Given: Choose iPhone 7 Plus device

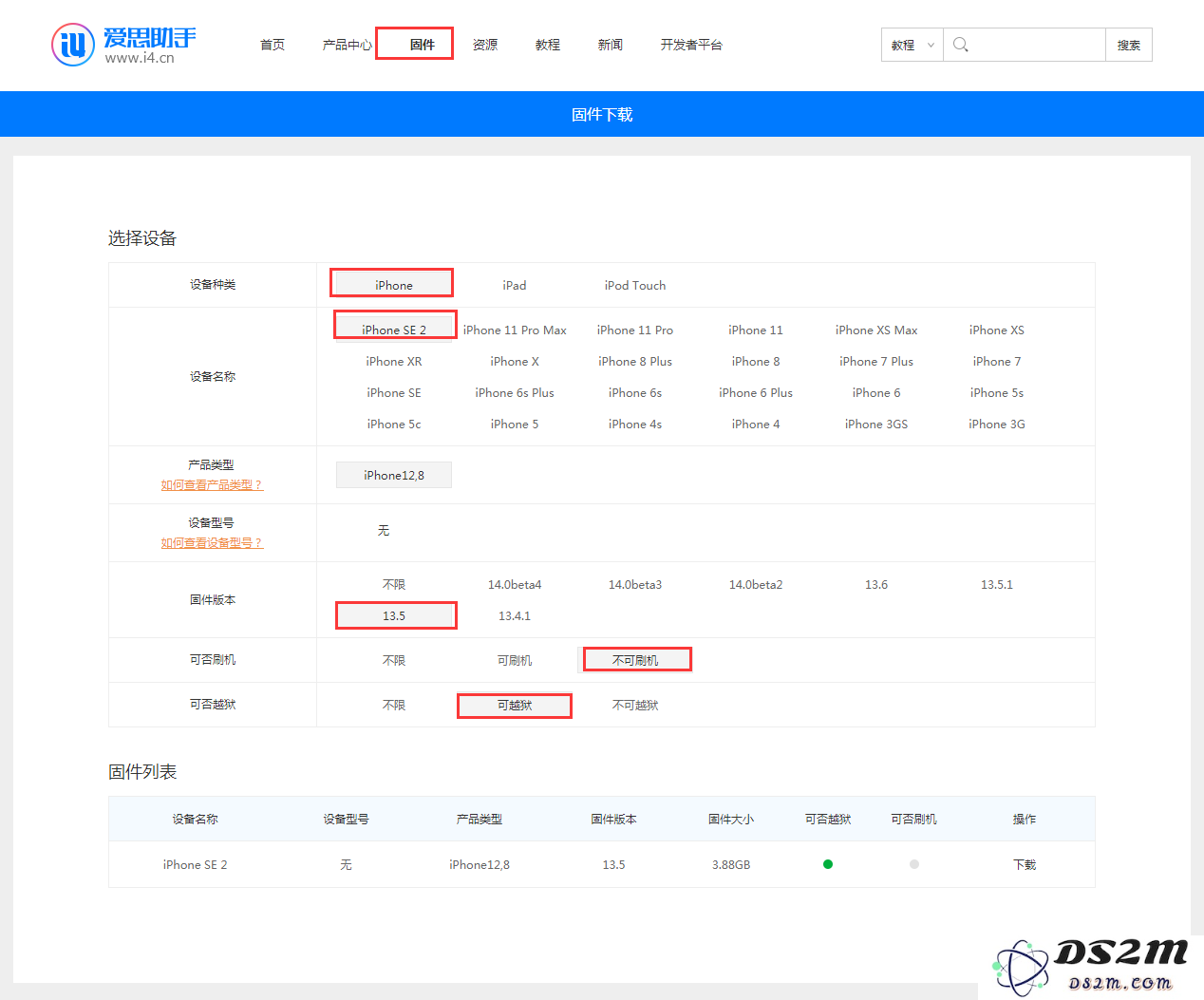Looking at the screenshot, I should click(876, 361).
